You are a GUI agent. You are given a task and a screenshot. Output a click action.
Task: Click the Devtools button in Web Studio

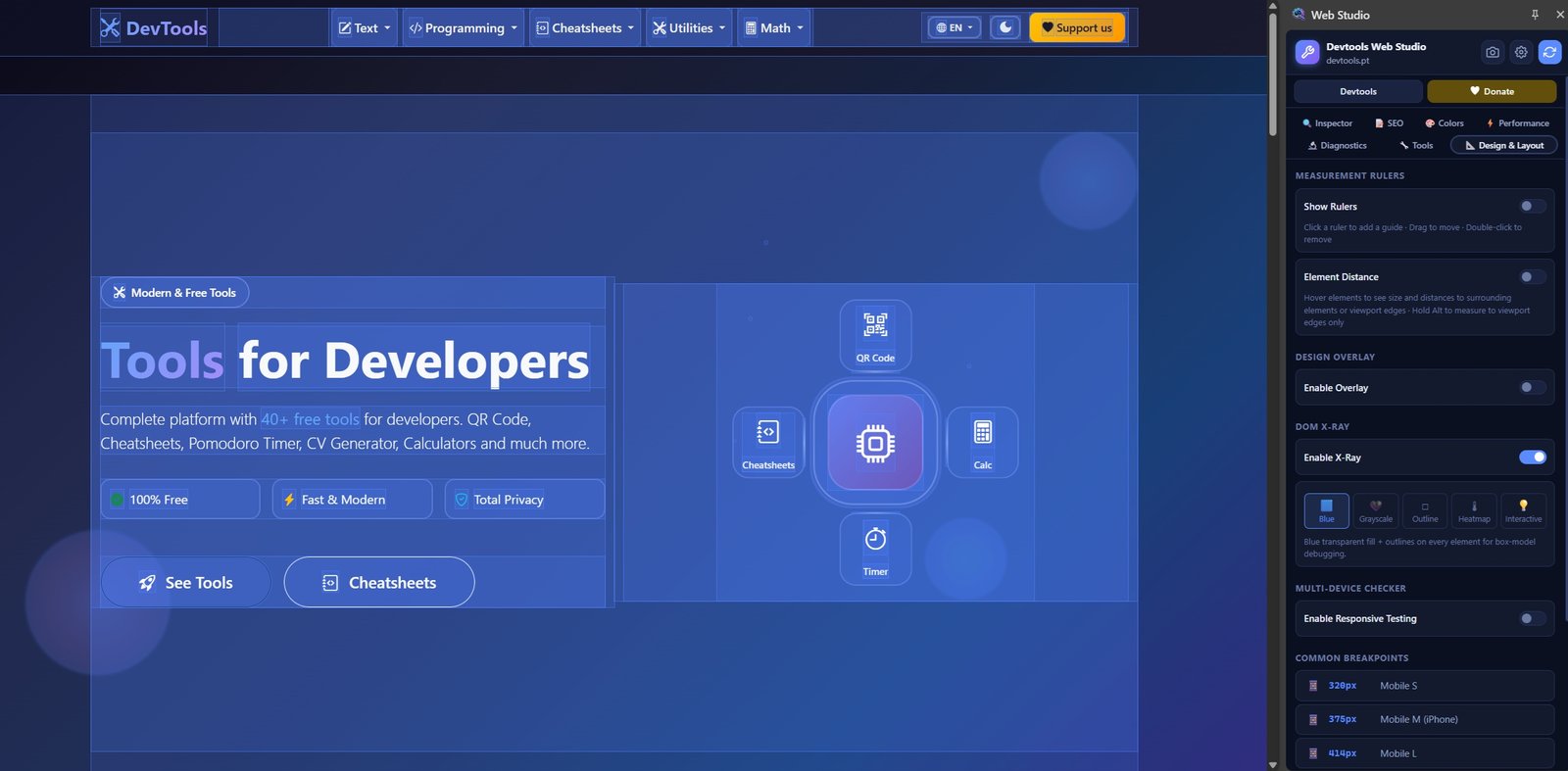pos(1358,91)
